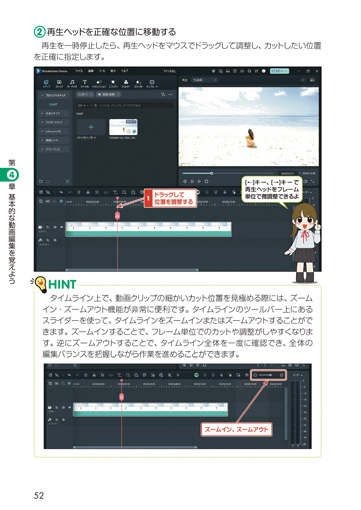Hide the video track using its eye icon
Screen dimensions: 361x510
[55, 227]
